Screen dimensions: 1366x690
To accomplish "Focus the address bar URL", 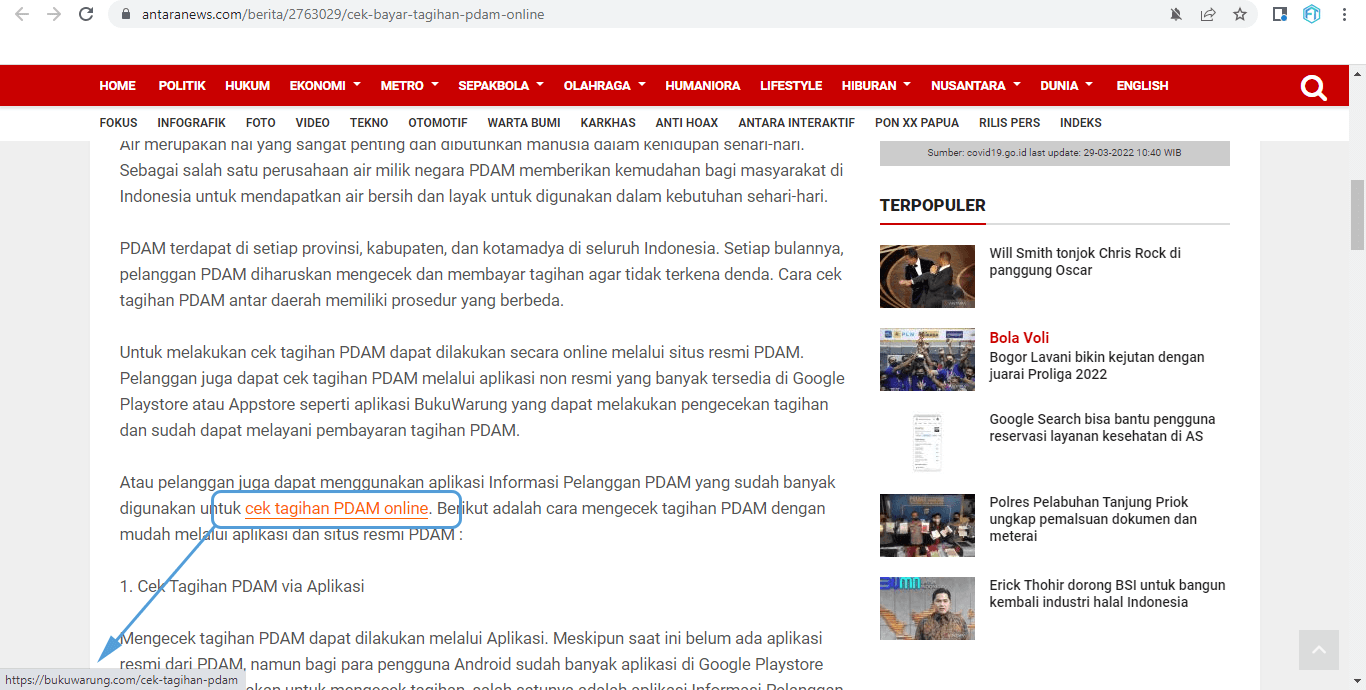I will [x=343, y=15].
